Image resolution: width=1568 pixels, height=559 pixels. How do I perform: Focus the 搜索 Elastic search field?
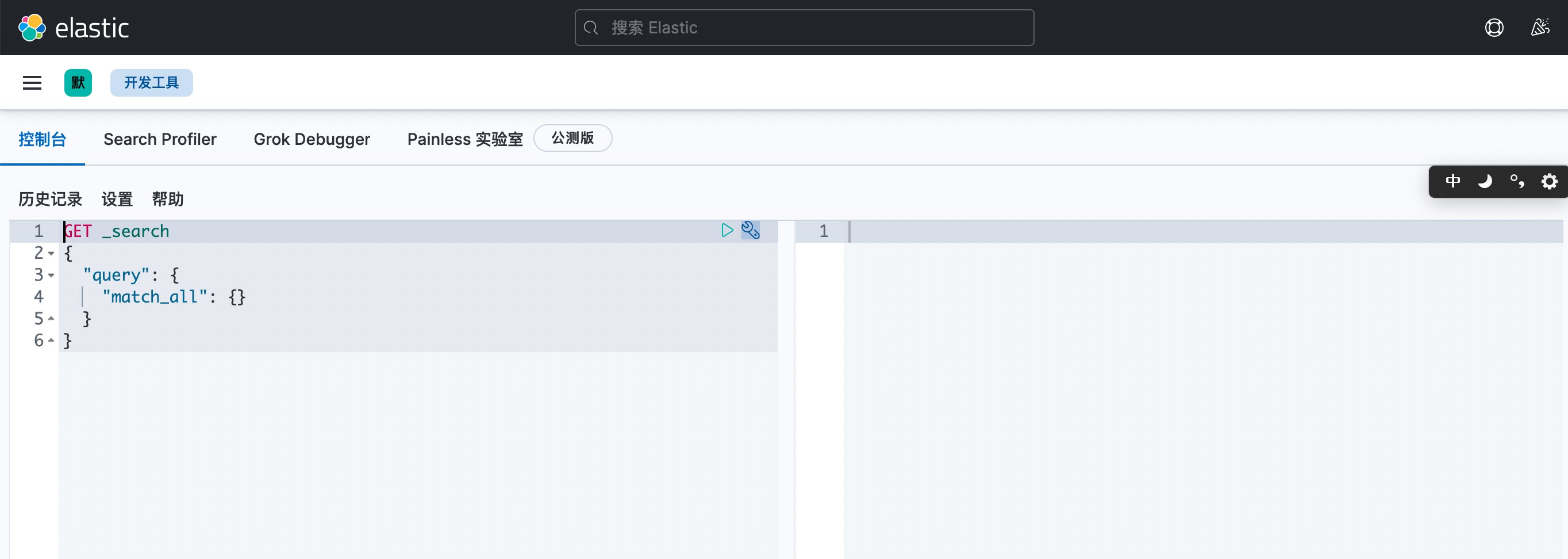(x=804, y=28)
